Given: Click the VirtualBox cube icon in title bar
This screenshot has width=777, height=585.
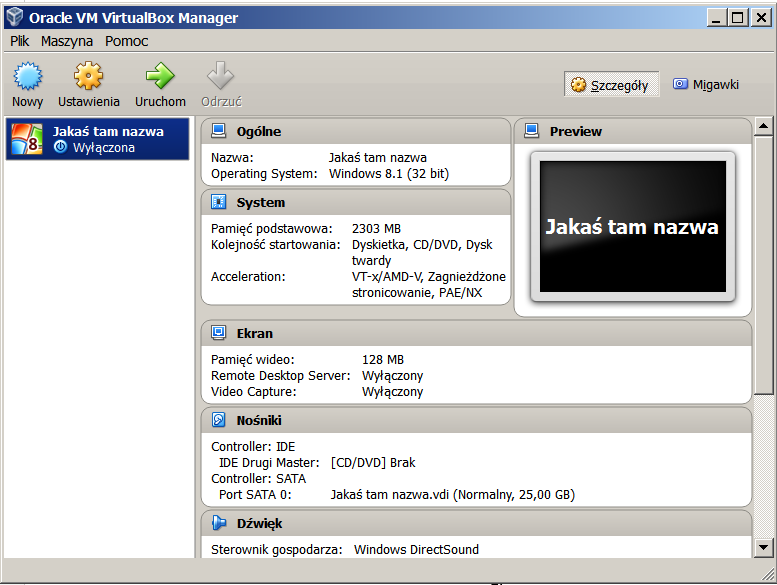Looking at the screenshot, I should 15,17.
